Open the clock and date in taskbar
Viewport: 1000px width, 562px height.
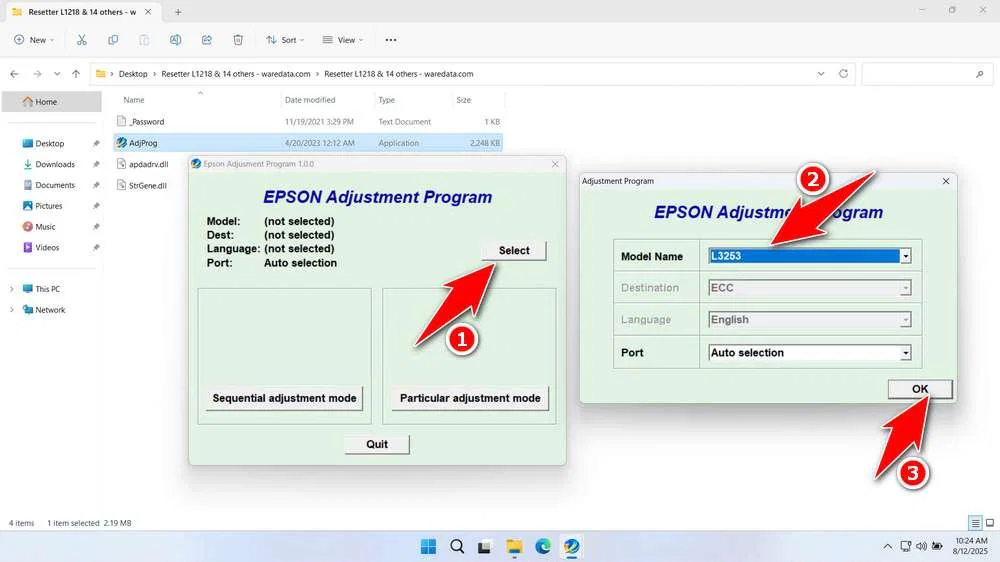pyautogui.click(x=971, y=546)
